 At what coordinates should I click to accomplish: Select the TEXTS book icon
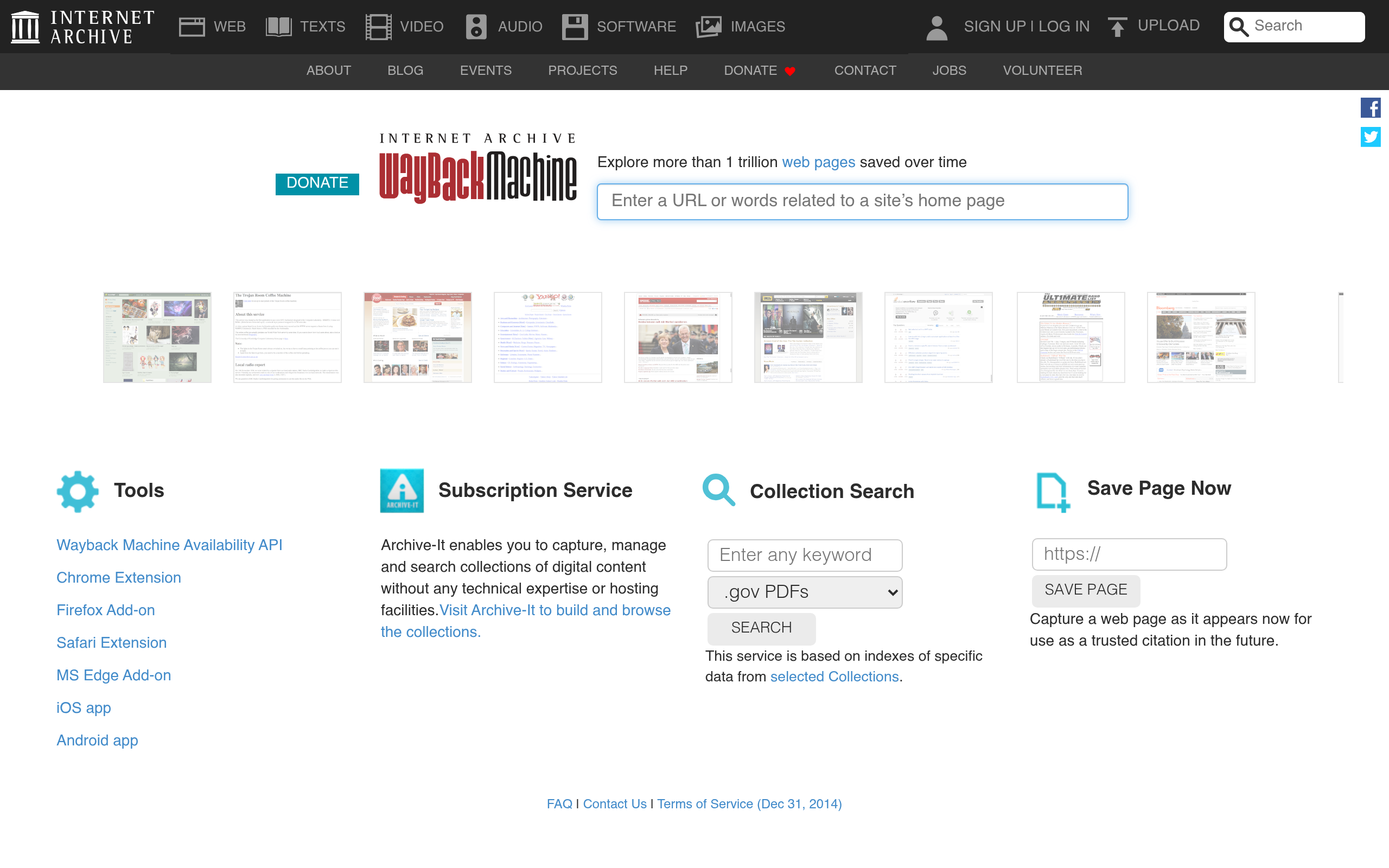279,26
